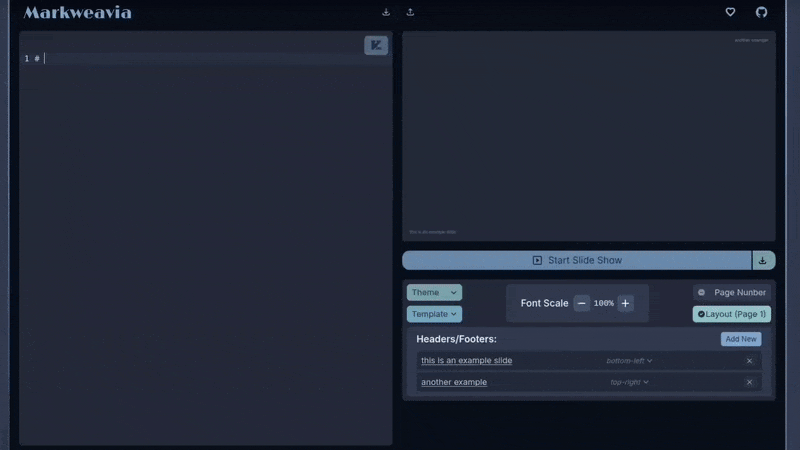Click the Markweavia logo title
The width and height of the screenshot is (800, 450).
coord(78,12)
